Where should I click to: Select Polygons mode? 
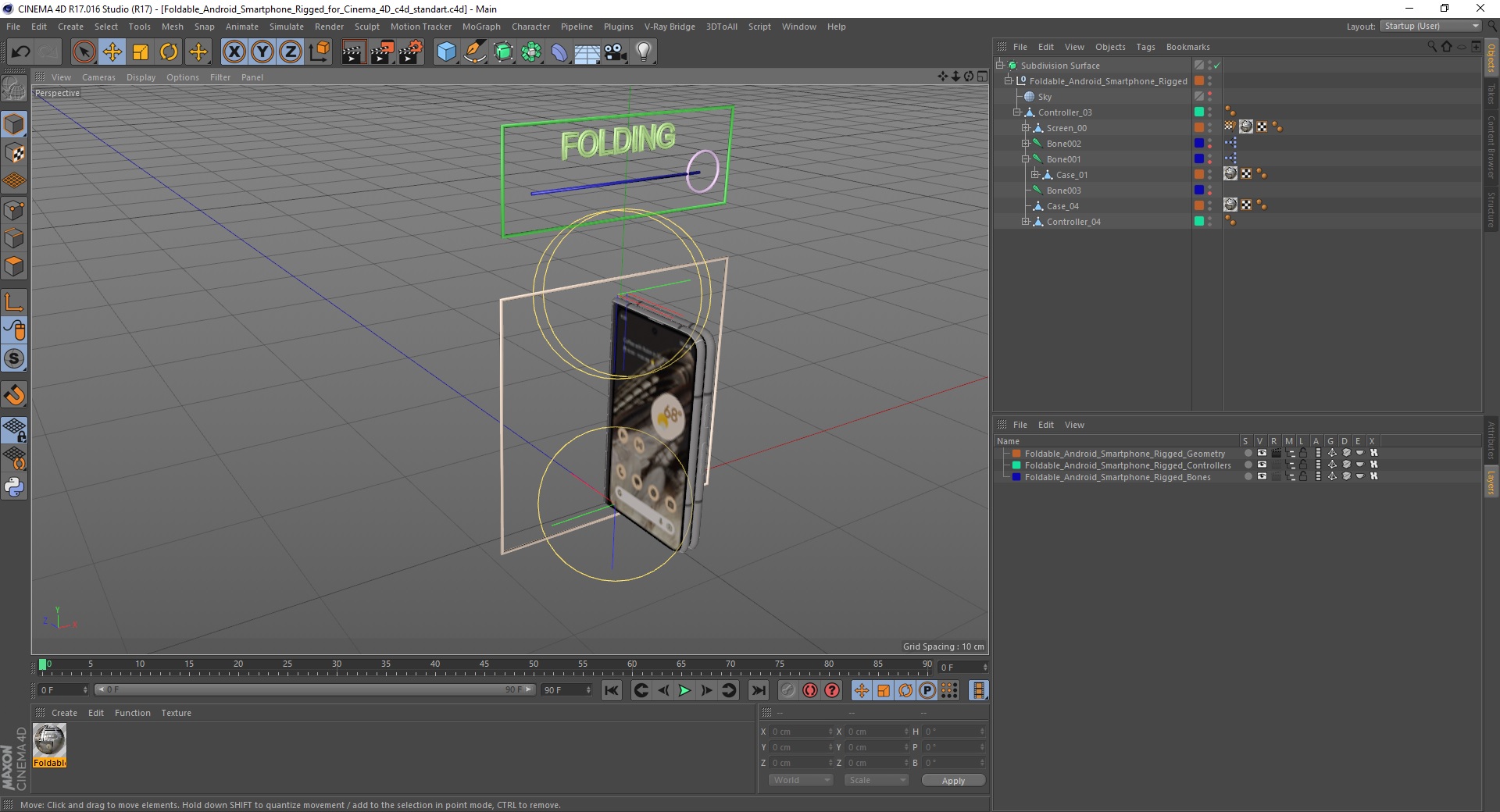coord(14,266)
